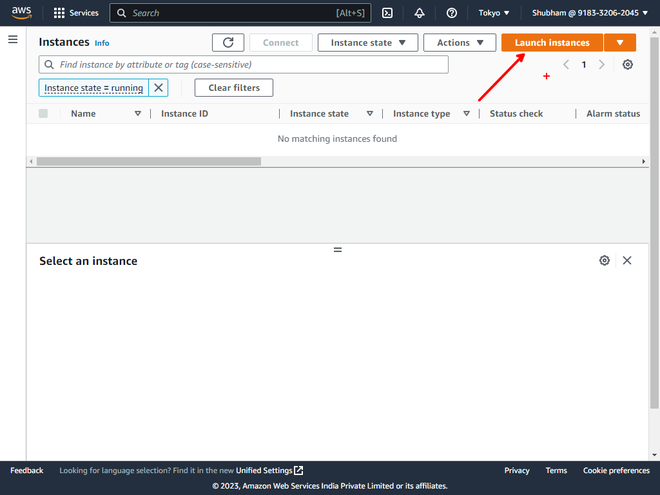Open the CloudShell icon in top bar
The width and height of the screenshot is (660, 495).
click(387, 13)
